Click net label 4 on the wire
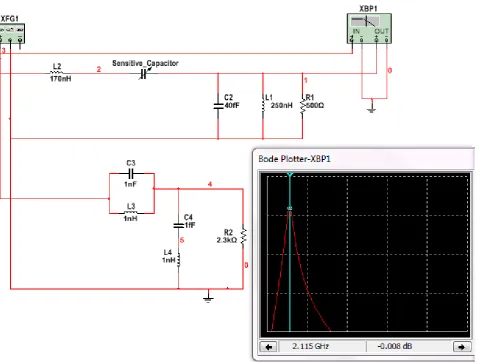The height and width of the screenshot is (362, 477). [210, 184]
